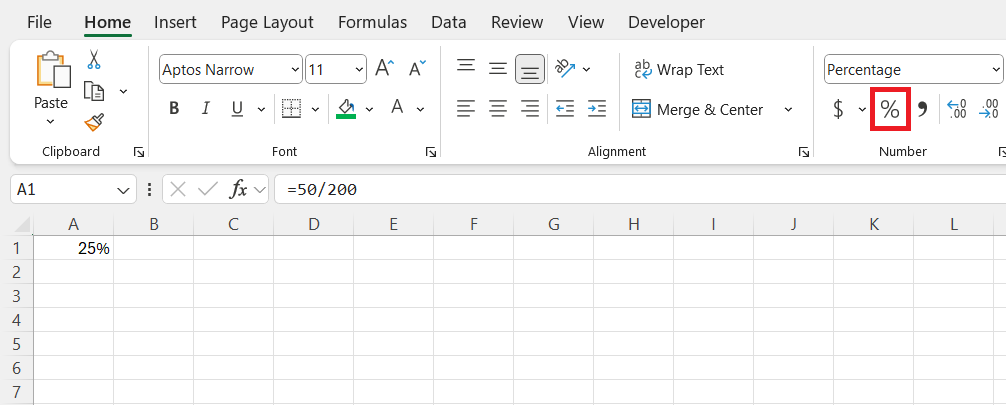Open the Paste options dropdown arrow
This screenshot has height=405, width=1006.
pyautogui.click(x=51, y=122)
